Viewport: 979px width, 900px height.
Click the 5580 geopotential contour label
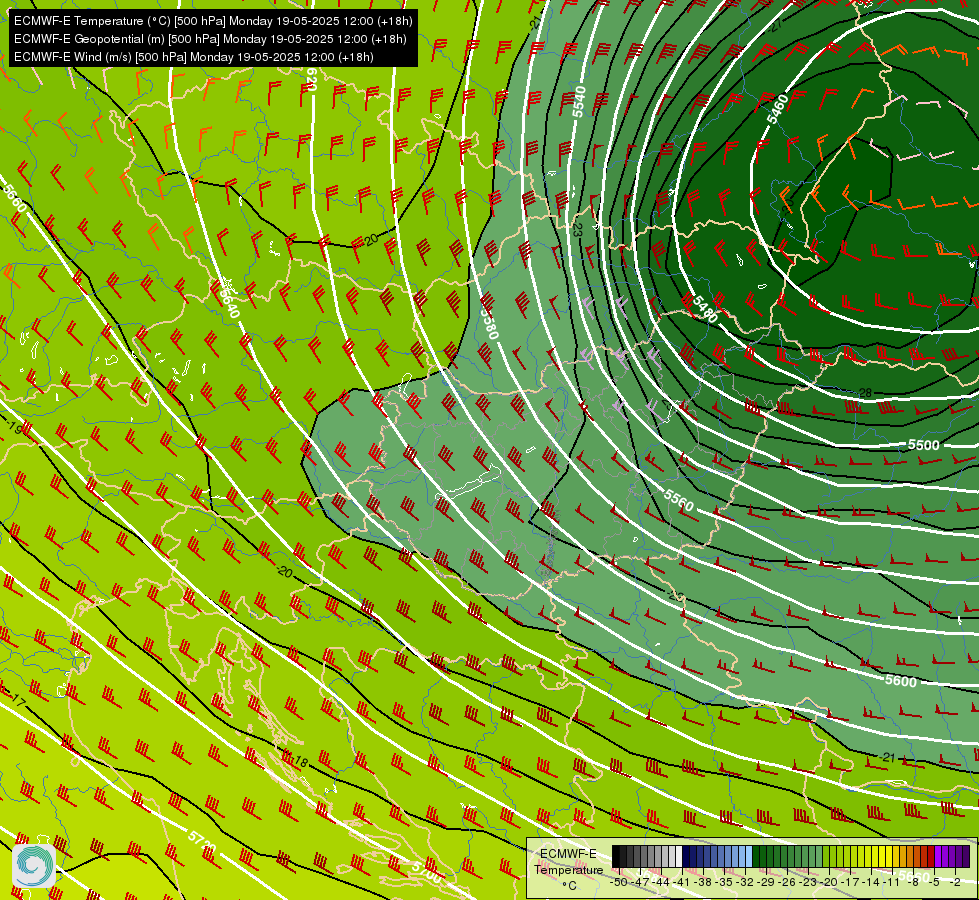tap(490, 324)
